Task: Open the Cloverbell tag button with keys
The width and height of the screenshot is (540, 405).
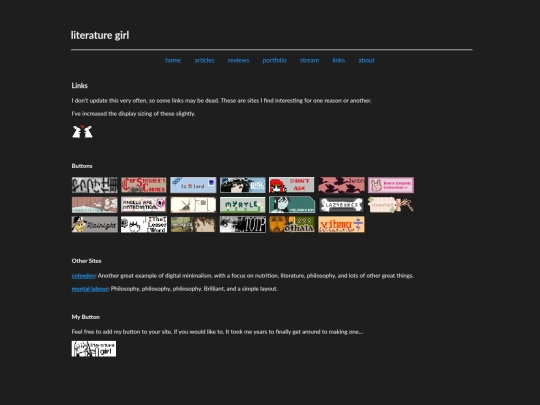Action: (391, 205)
